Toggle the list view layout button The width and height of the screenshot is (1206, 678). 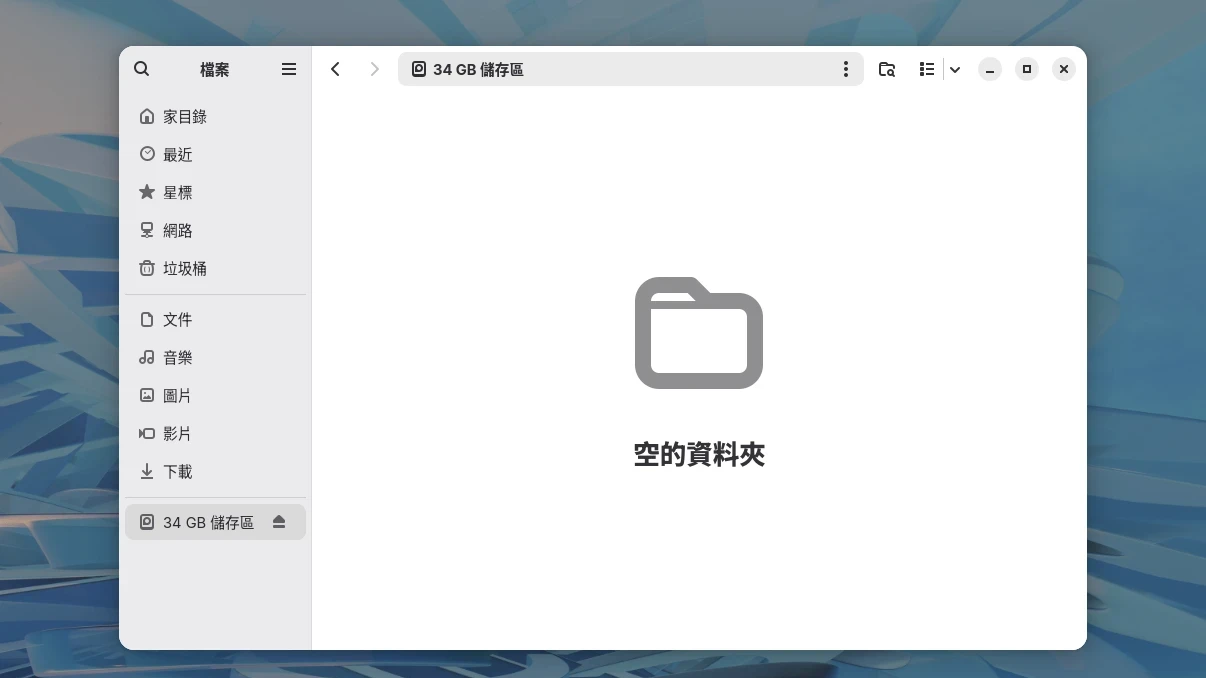[x=927, y=69]
